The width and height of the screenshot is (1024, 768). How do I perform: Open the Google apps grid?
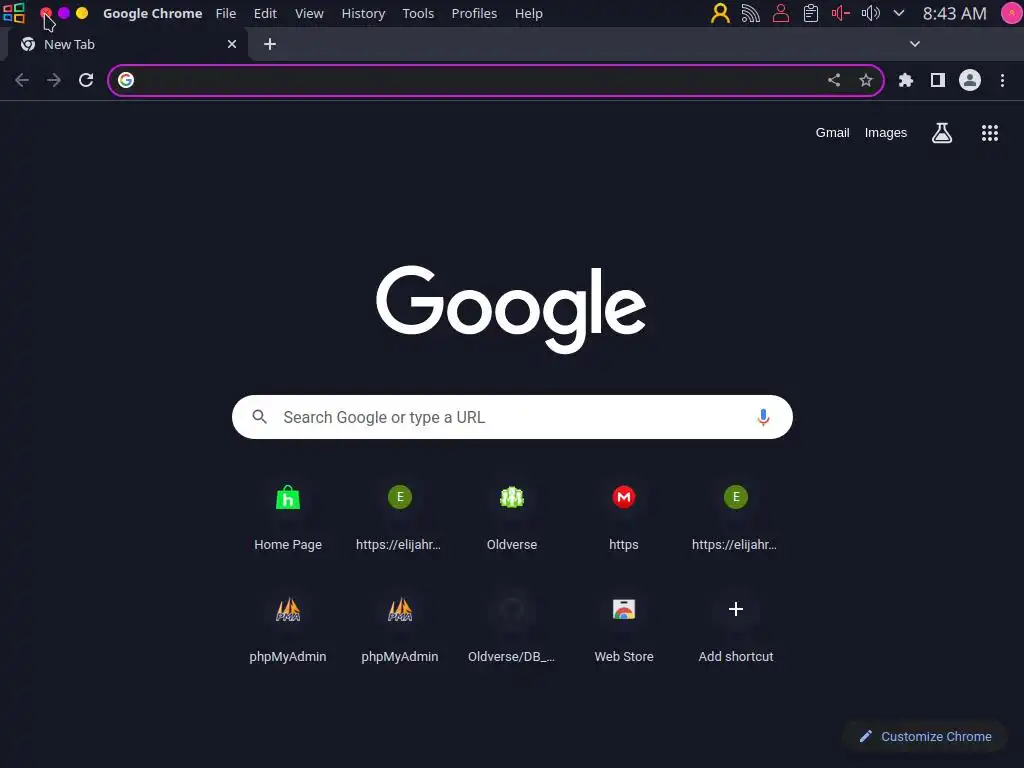tap(989, 133)
